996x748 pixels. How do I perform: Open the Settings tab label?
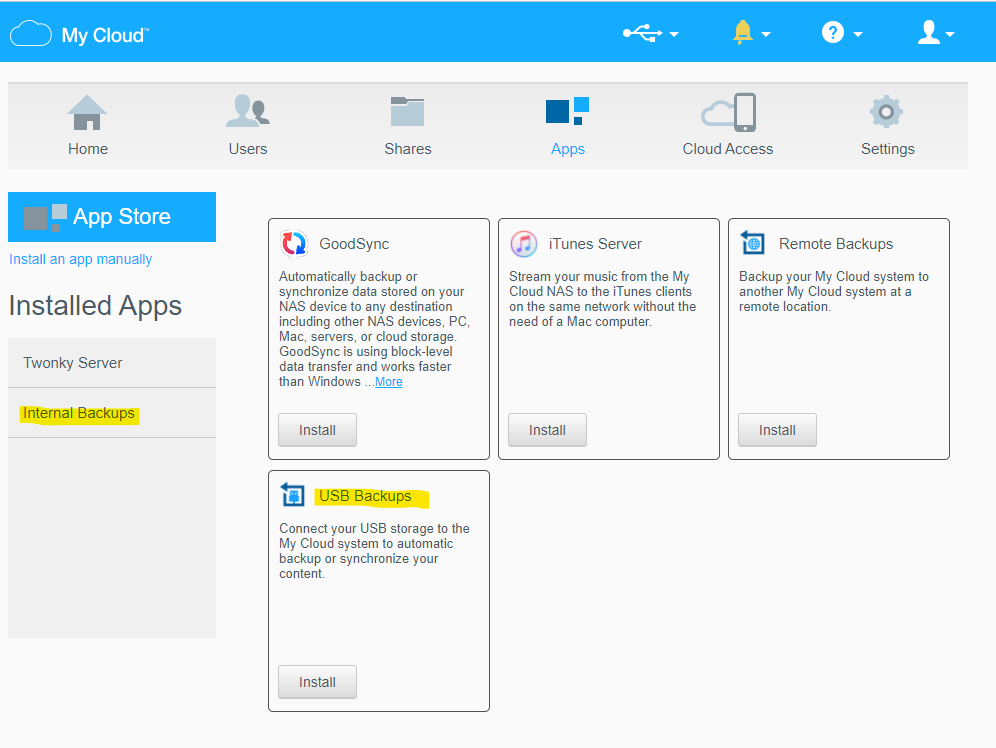pyautogui.click(x=887, y=149)
